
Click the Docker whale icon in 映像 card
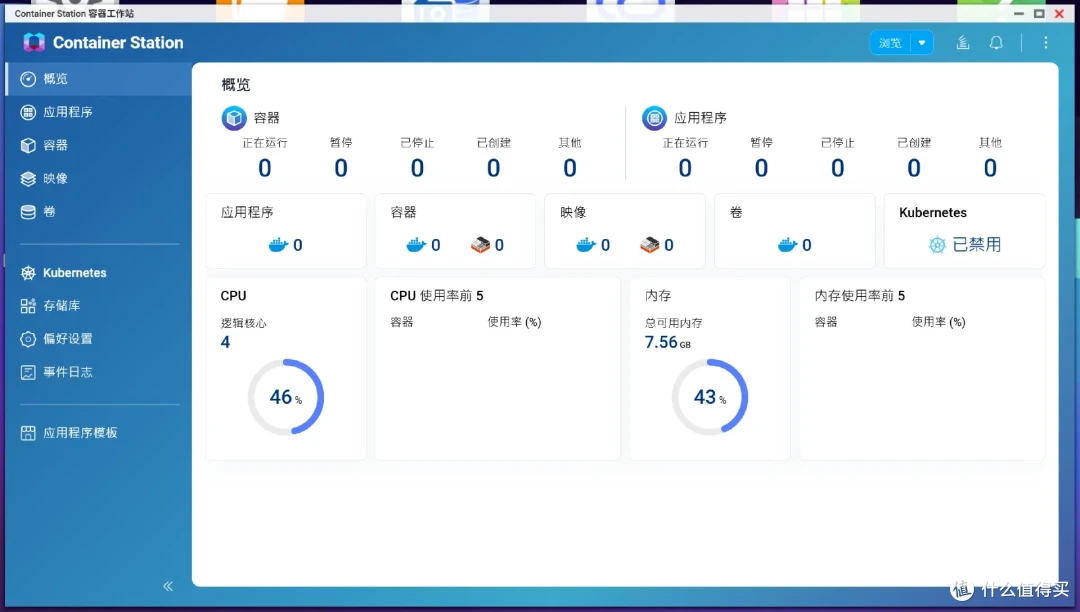point(586,244)
